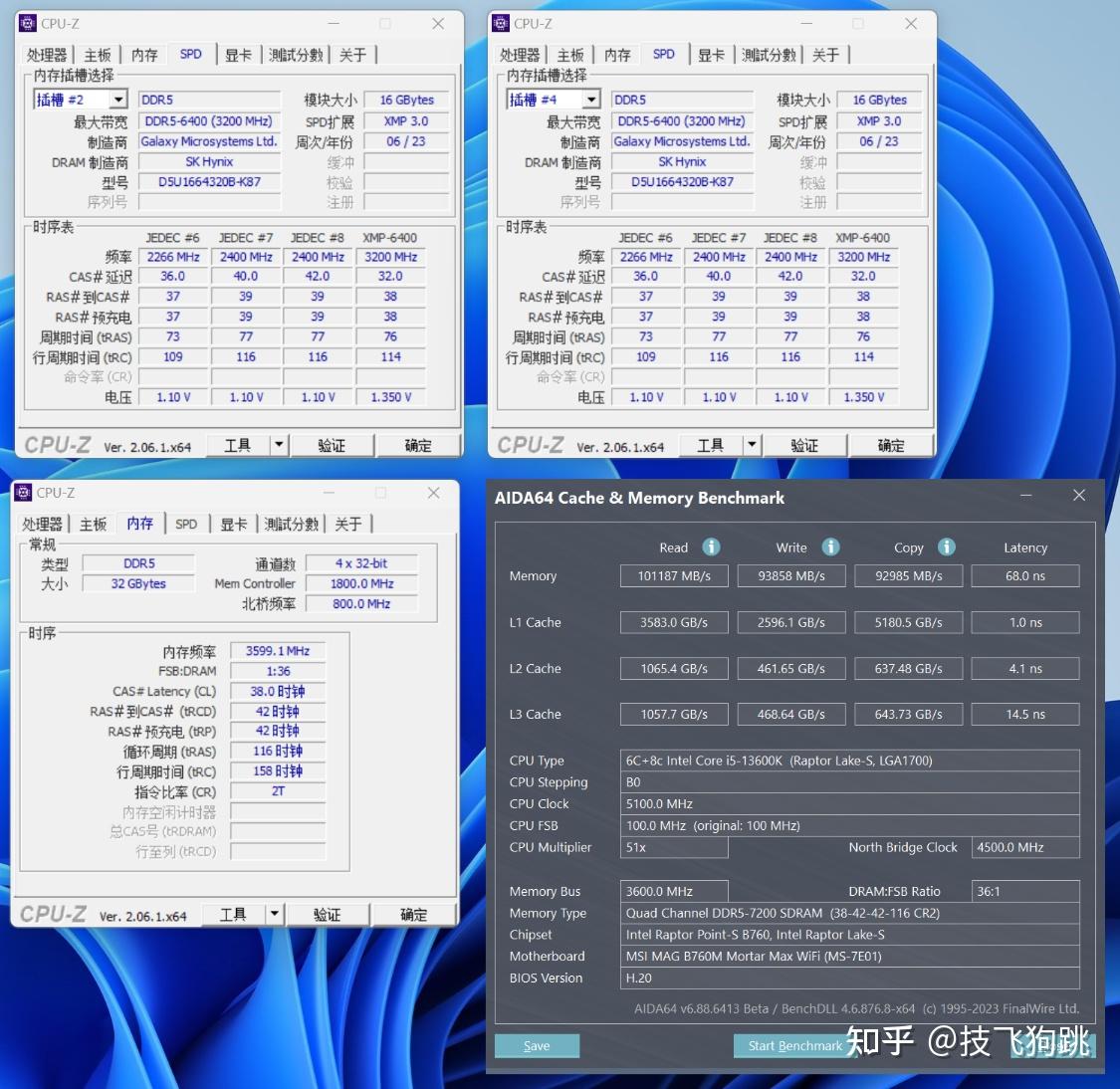Click 确定 button in slot #2 window

(418, 446)
